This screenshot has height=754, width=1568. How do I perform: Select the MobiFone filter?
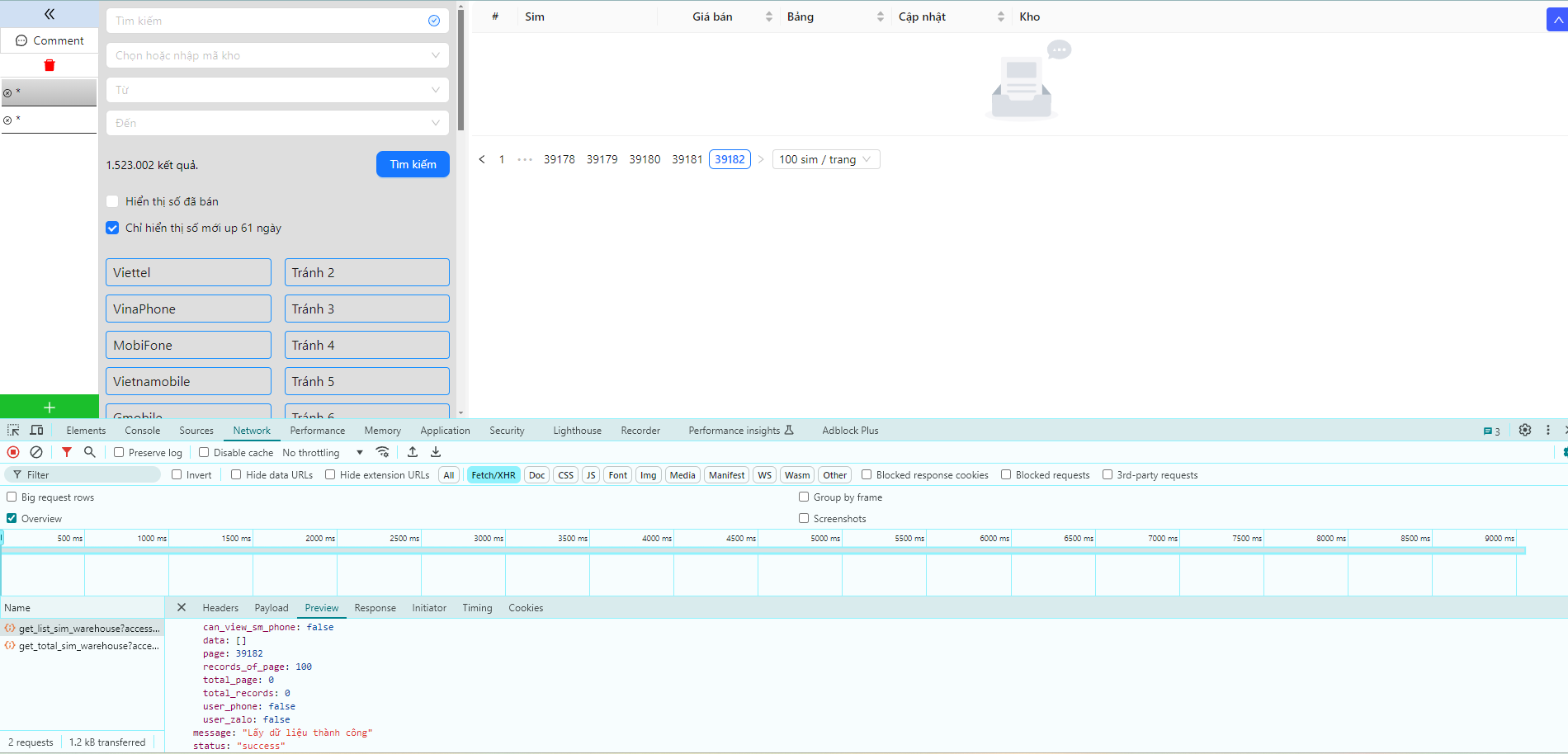click(188, 345)
